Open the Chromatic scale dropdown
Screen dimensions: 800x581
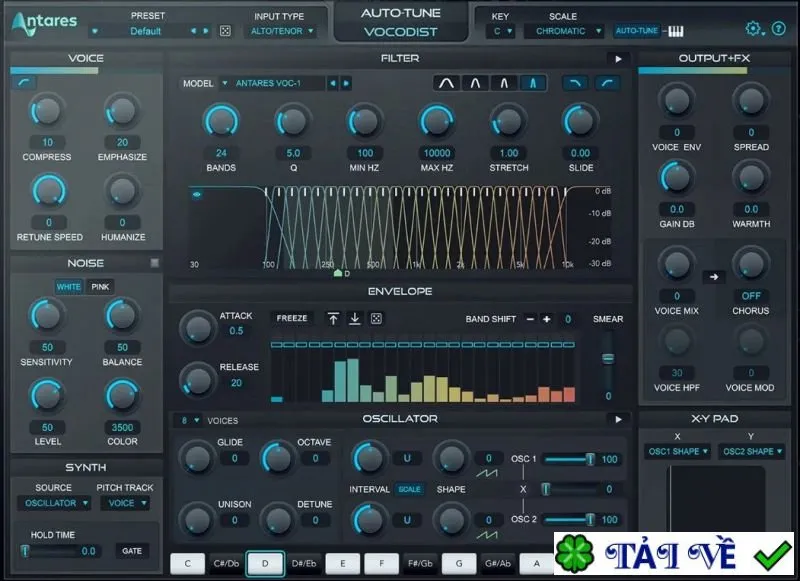point(564,31)
